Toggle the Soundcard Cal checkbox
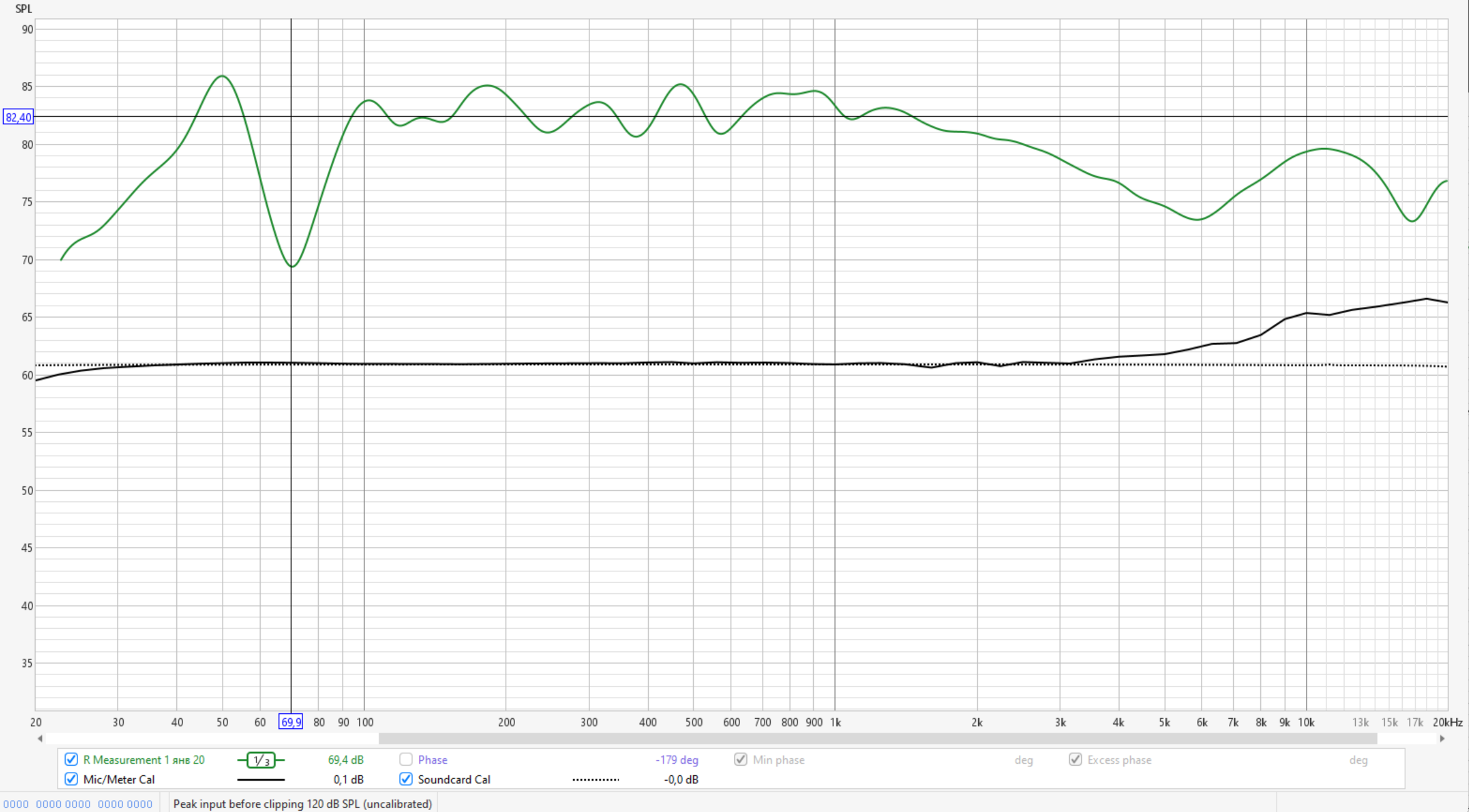The image size is (1469, 812). tap(406, 779)
